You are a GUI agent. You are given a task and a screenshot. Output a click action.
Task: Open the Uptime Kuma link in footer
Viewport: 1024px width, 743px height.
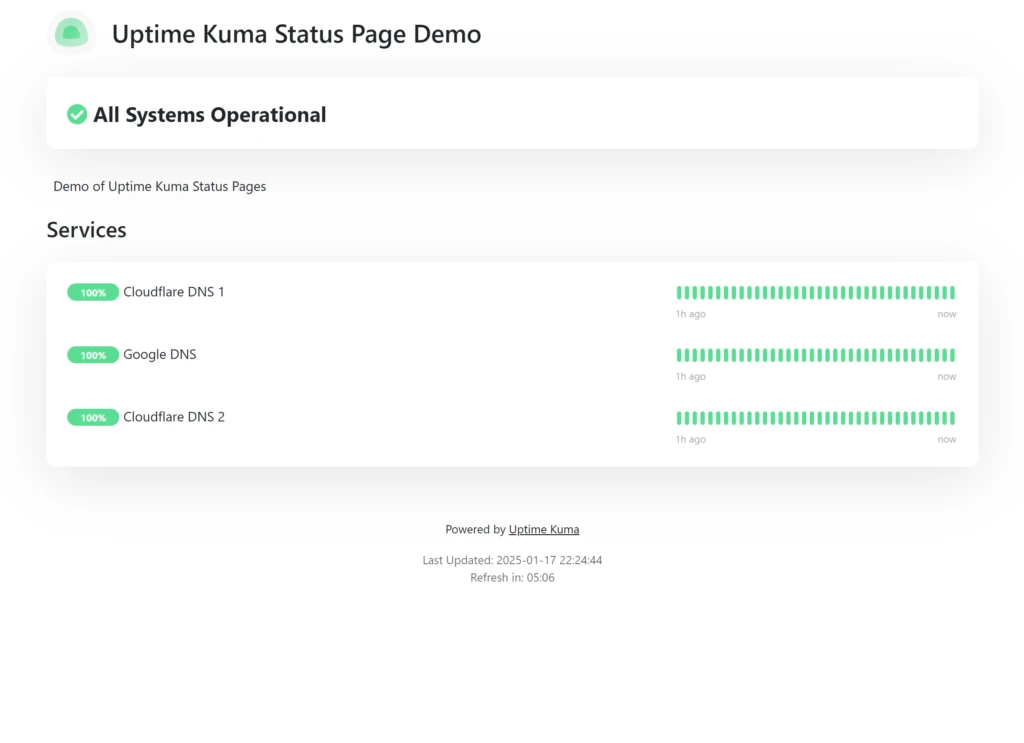(543, 530)
